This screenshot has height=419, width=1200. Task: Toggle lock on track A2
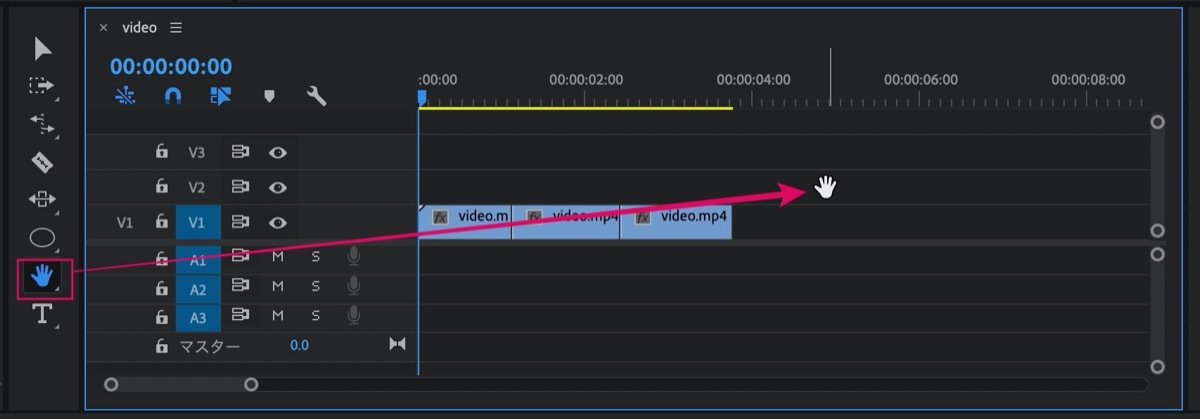161,289
